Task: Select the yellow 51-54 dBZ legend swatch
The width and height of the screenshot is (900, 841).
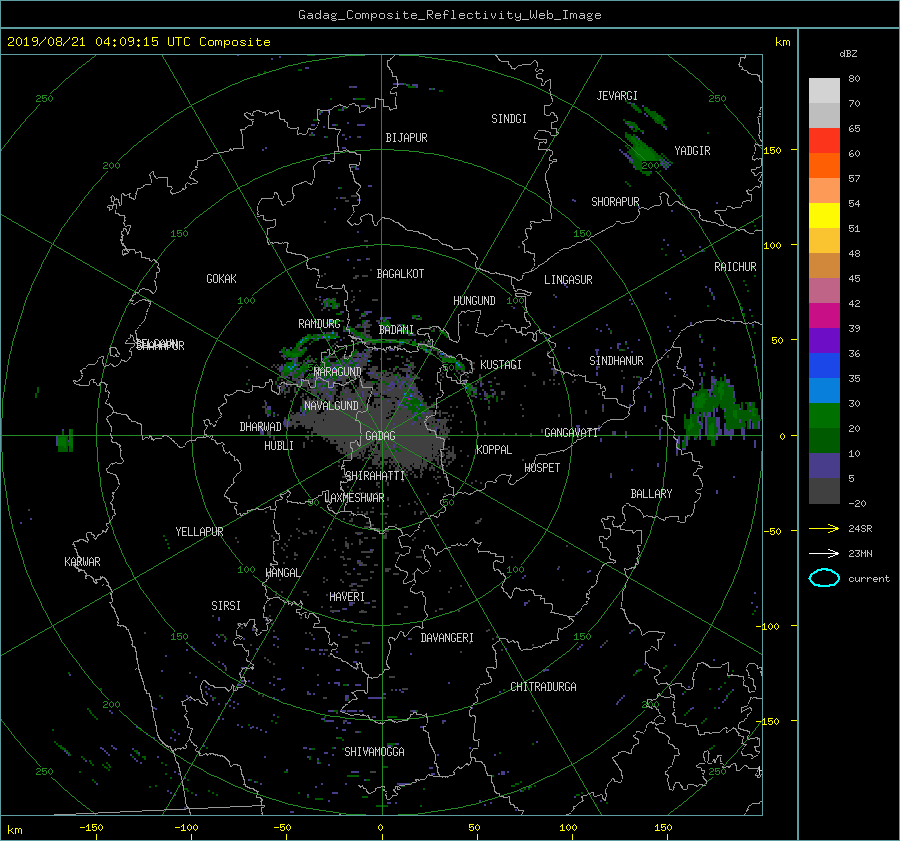Action: click(824, 216)
